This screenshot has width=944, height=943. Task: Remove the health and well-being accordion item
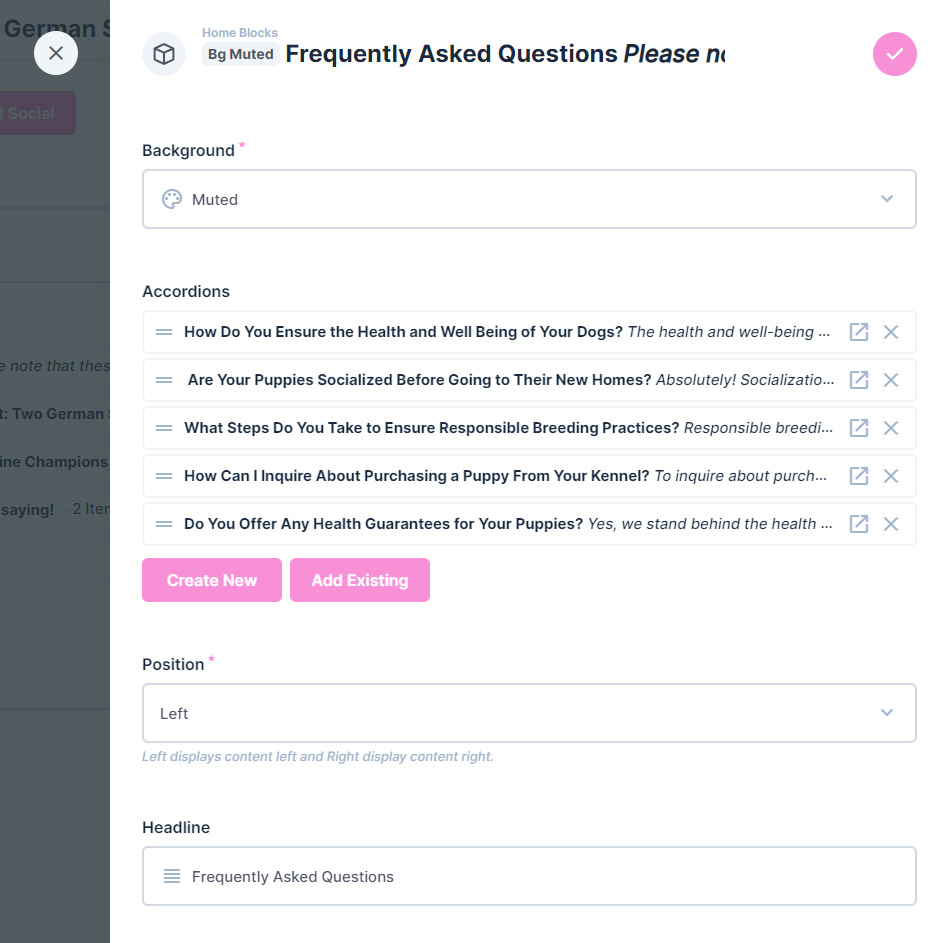(x=890, y=332)
